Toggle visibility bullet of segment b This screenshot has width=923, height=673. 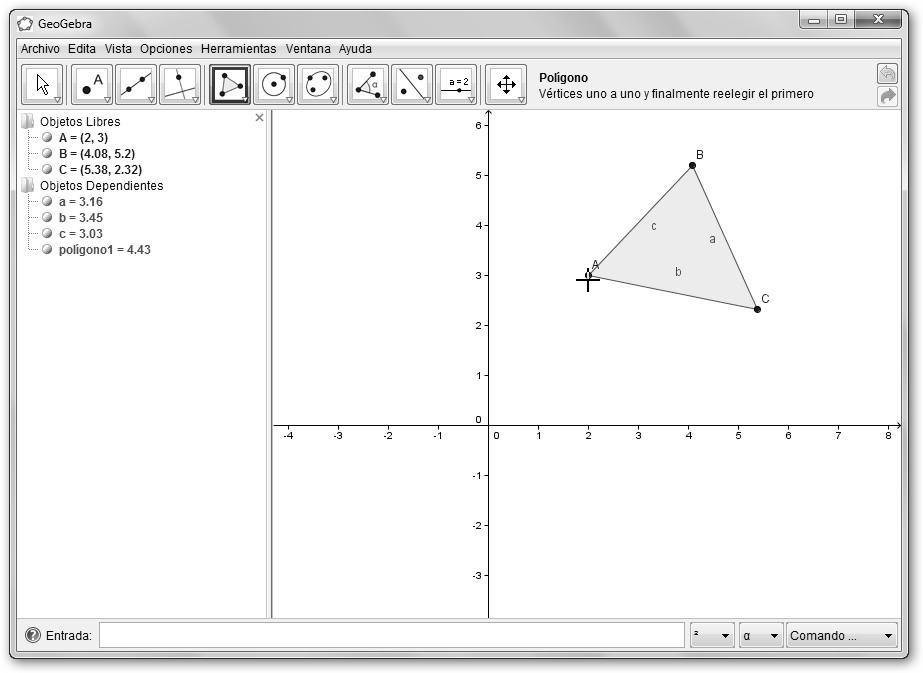tap(47, 218)
